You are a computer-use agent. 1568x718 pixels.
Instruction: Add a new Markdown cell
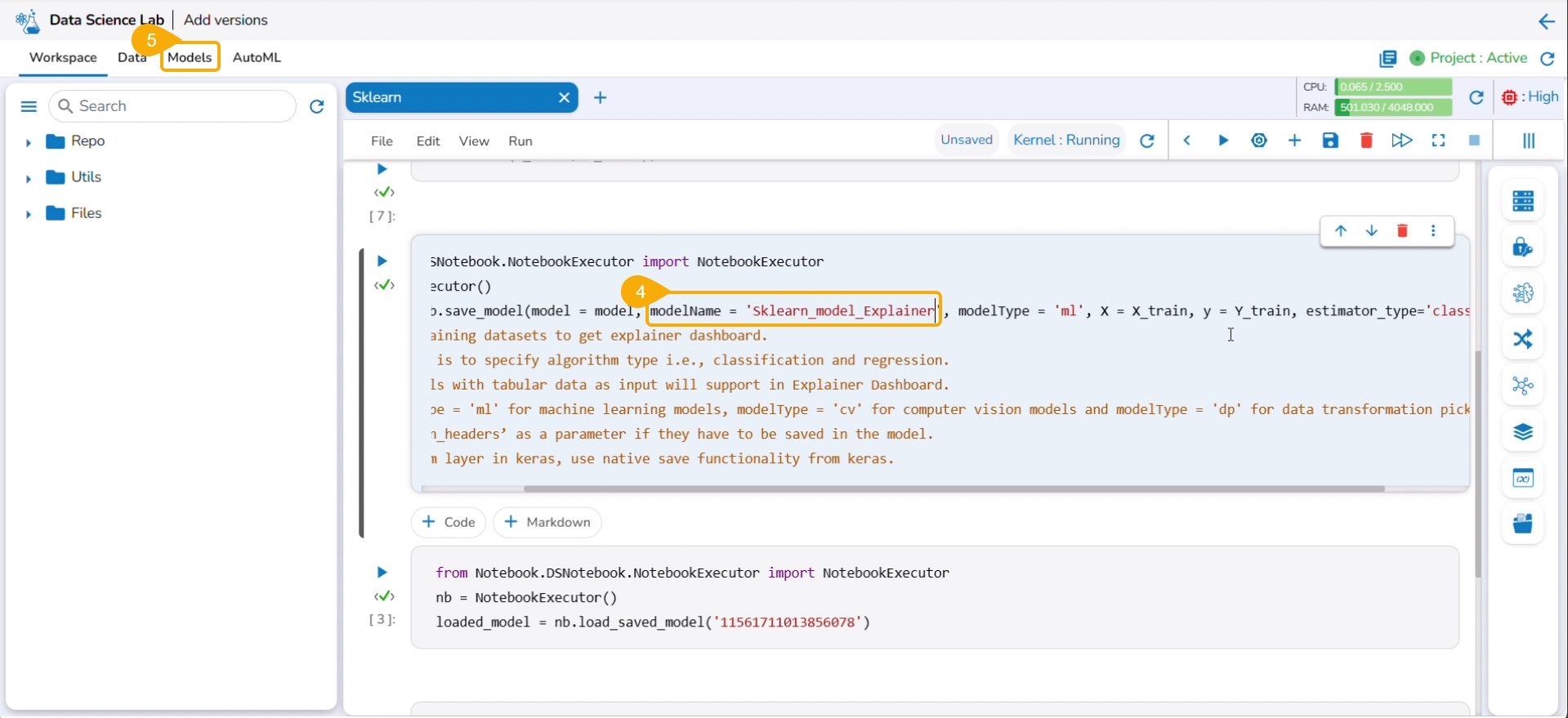547,522
